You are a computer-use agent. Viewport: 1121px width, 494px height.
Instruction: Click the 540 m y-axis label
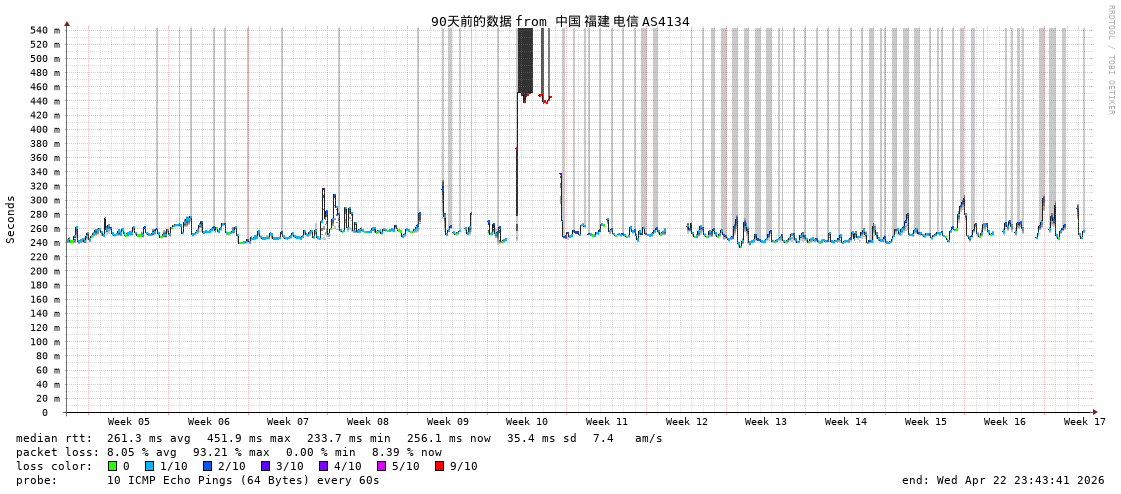coord(44,30)
